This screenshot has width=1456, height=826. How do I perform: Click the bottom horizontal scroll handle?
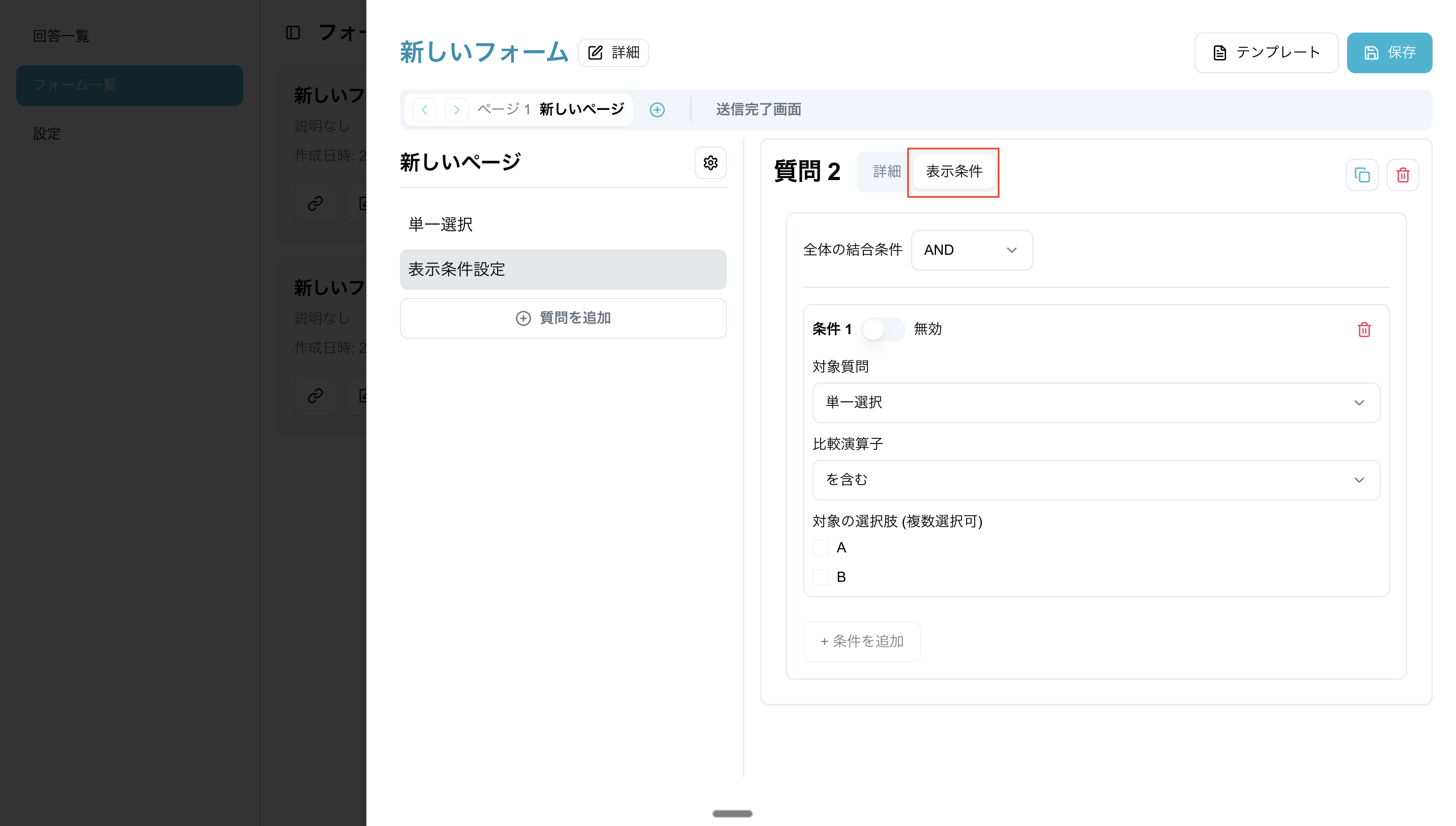[732, 813]
